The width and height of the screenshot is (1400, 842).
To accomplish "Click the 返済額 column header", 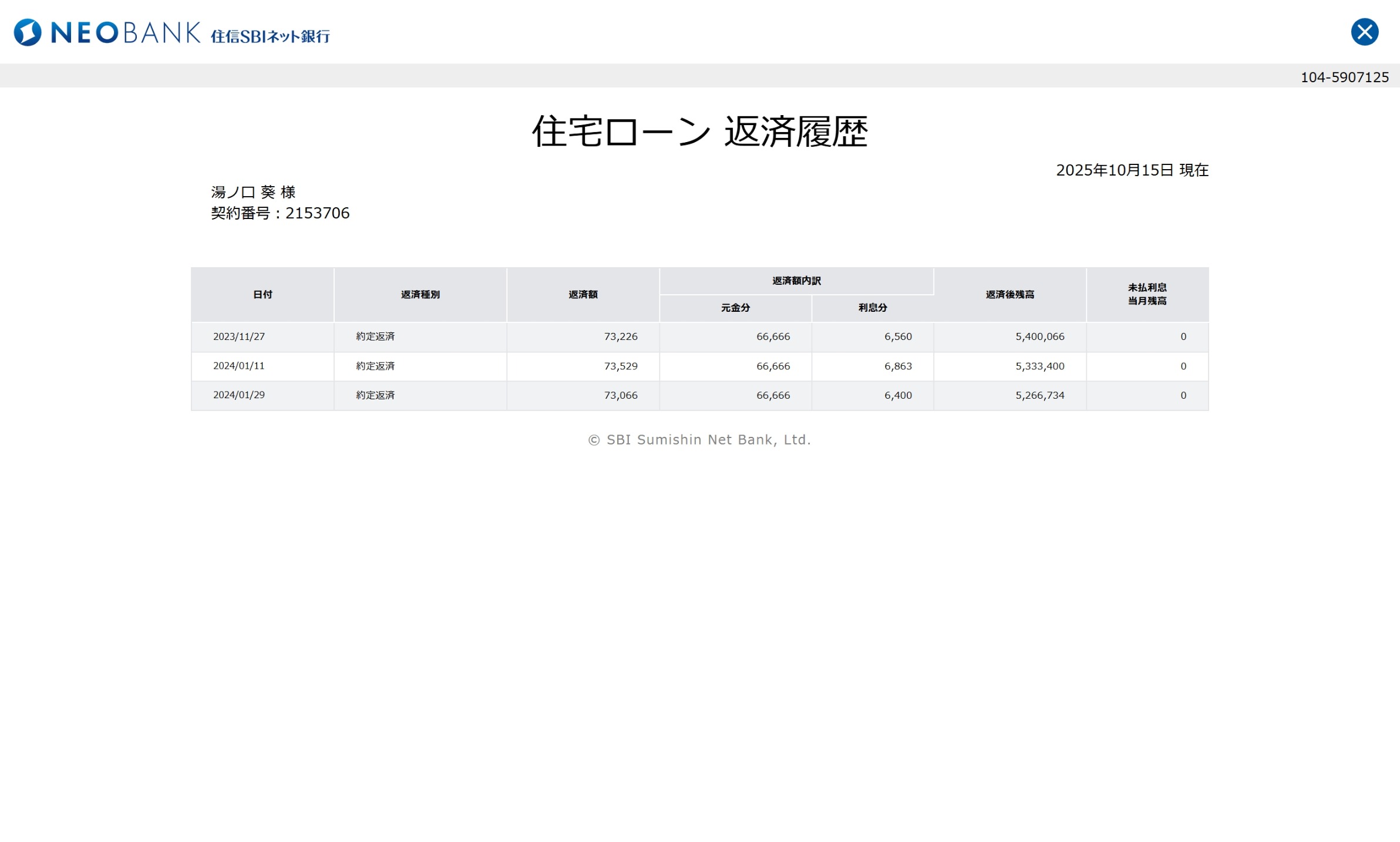I will point(583,295).
